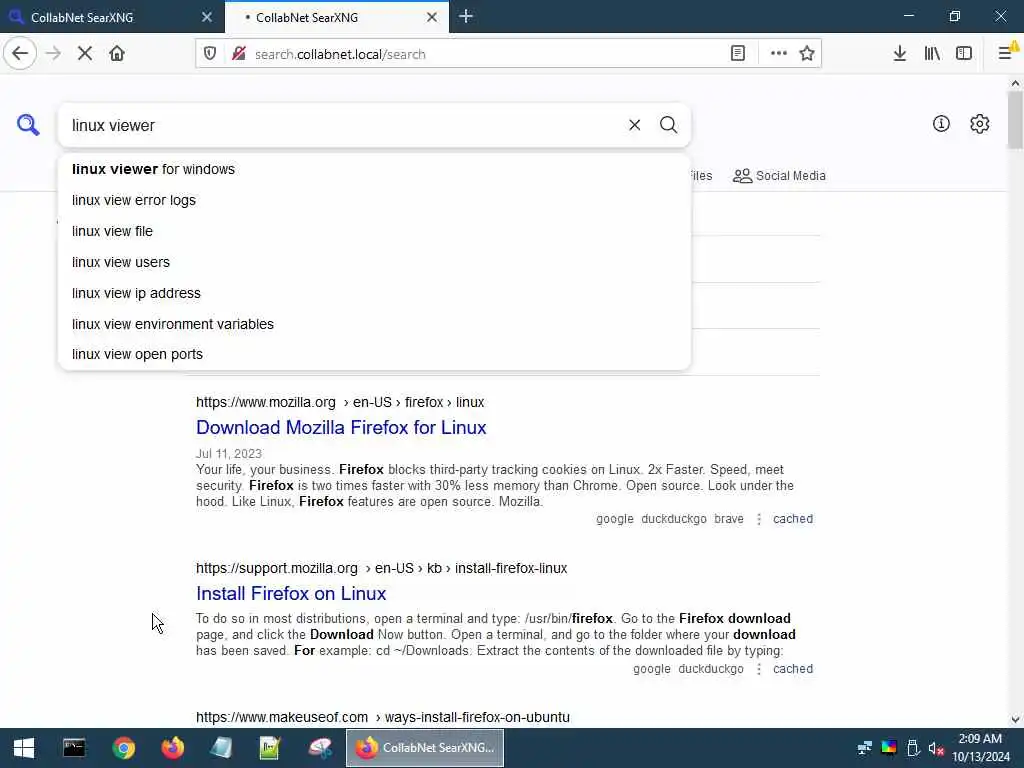This screenshot has height=768, width=1024.
Task: Open cached version of Download Firefox result
Action: (793, 519)
